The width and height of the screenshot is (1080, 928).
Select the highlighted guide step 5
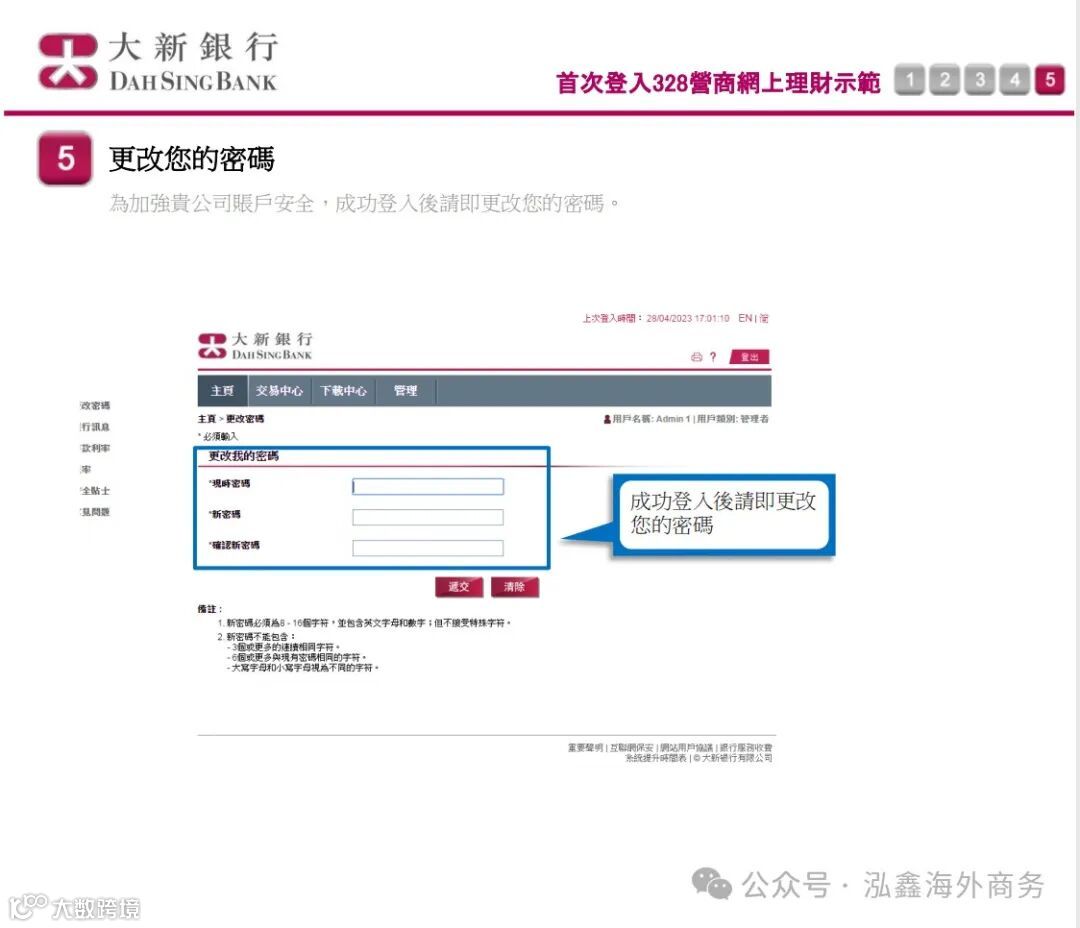click(x=1050, y=80)
